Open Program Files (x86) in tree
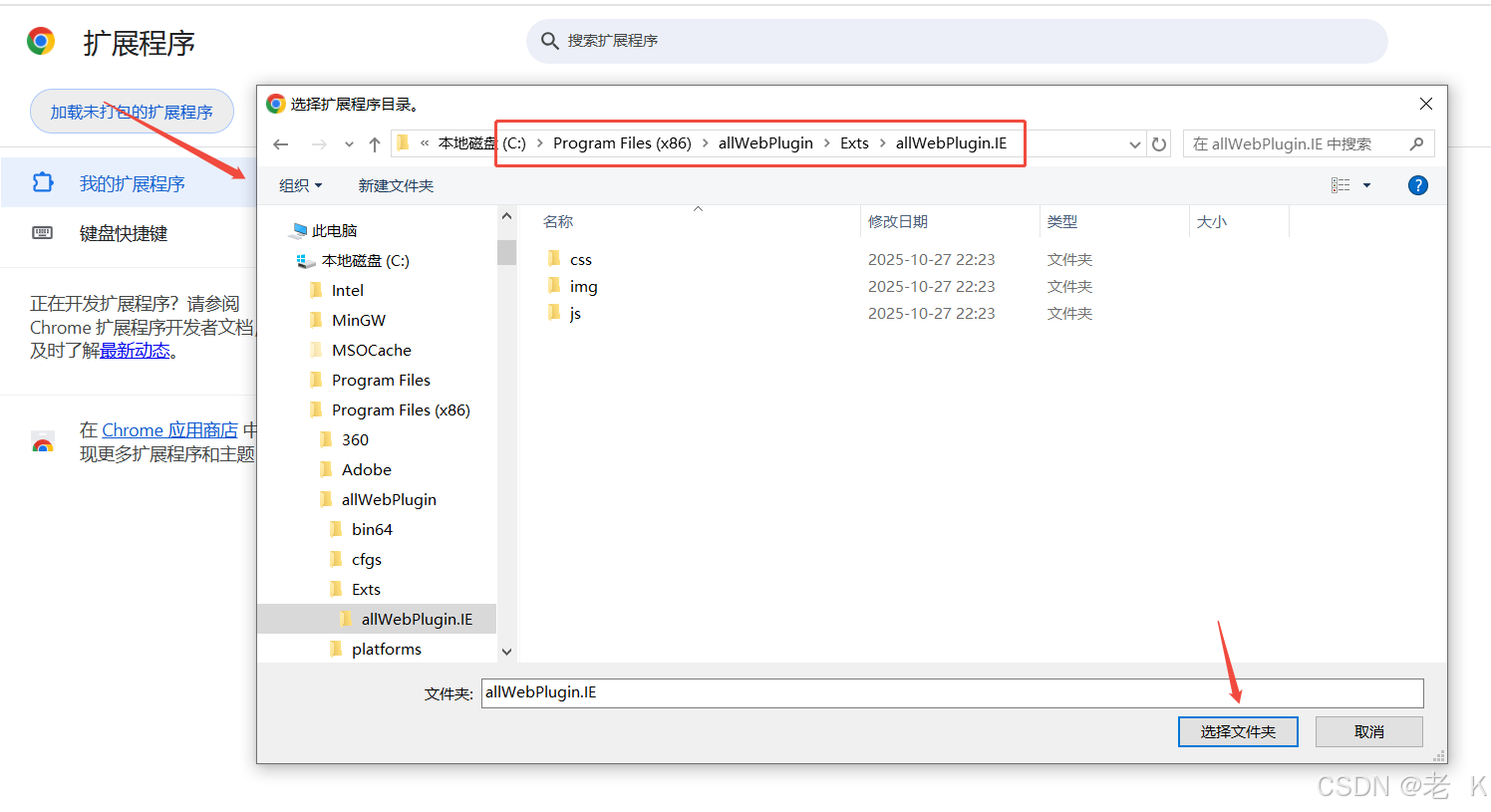This screenshot has width=1491, height=812. (x=401, y=409)
